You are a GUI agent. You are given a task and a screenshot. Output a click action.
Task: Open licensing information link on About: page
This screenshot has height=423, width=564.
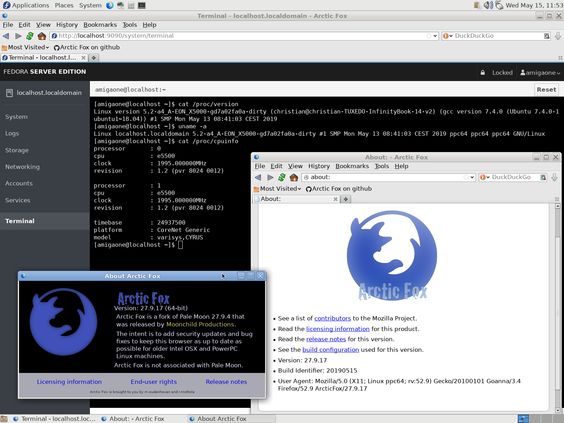[x=337, y=329]
